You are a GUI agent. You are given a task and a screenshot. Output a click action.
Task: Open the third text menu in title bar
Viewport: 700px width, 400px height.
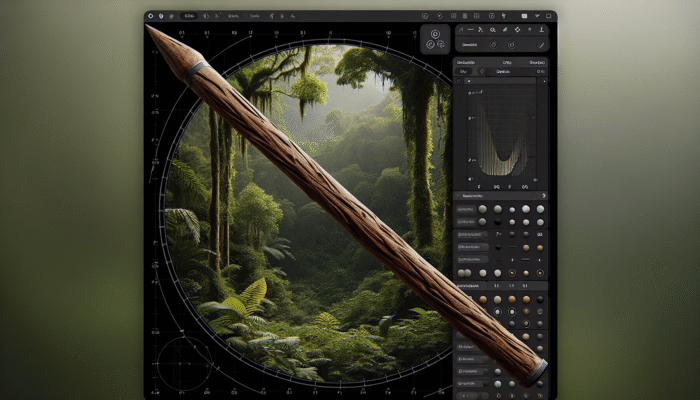pos(254,16)
